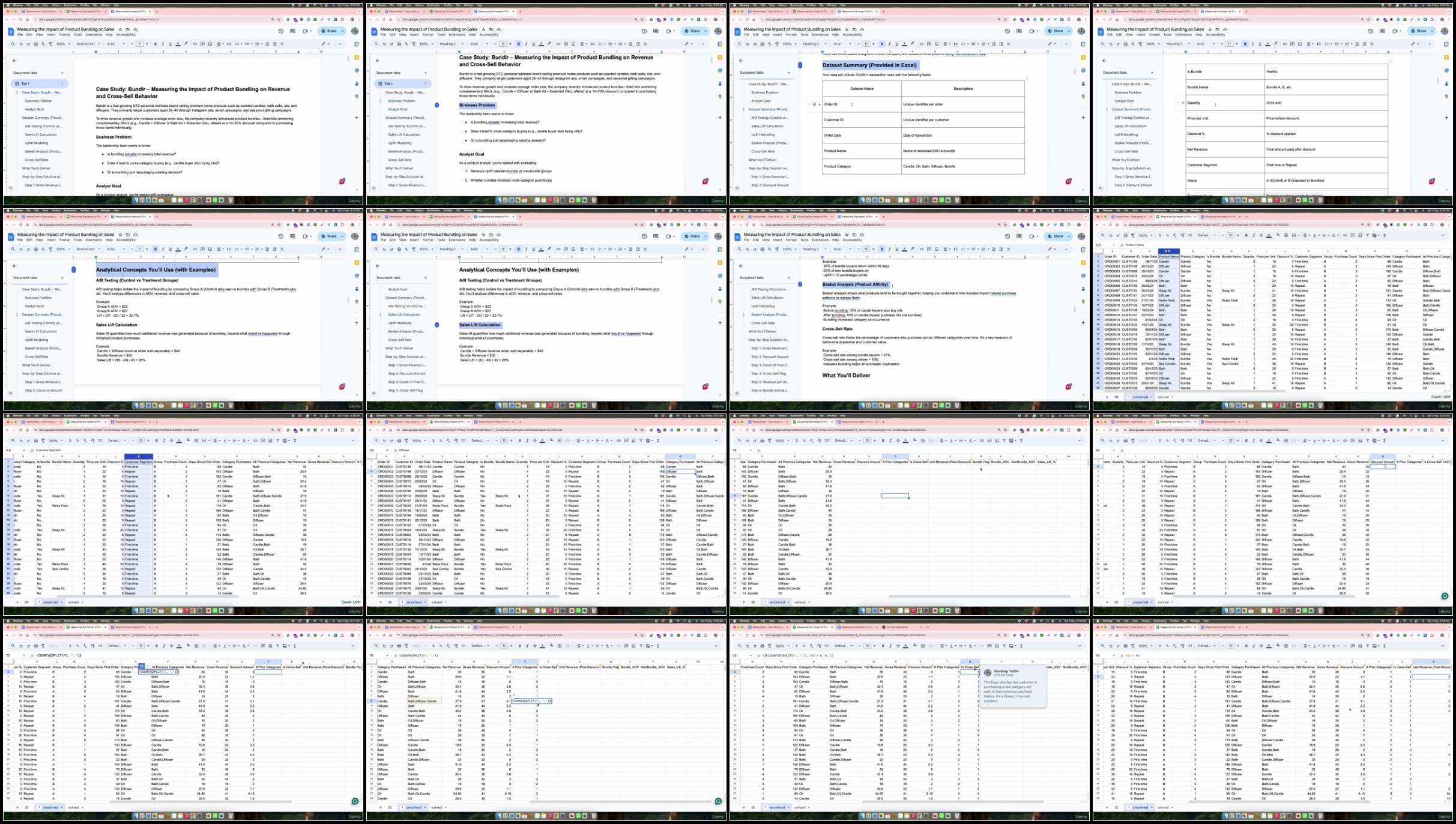Open Maps pin side-panel icon in Basket Analysis frame
The width and height of the screenshot is (1456, 824).
click(x=1084, y=302)
